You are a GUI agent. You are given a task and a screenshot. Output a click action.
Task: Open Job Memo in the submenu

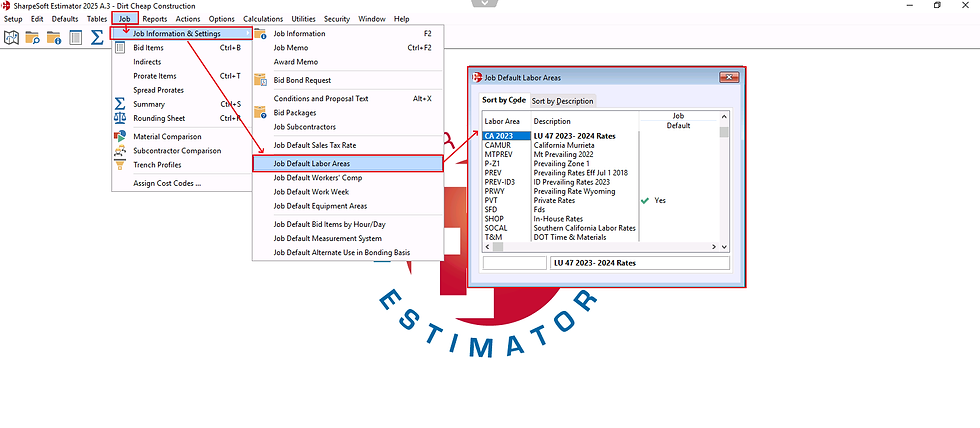pos(348,47)
